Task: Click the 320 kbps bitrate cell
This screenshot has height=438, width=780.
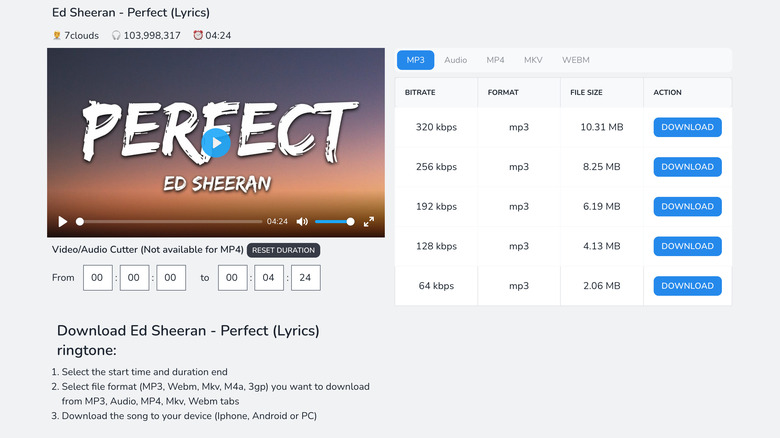Action: click(x=436, y=127)
